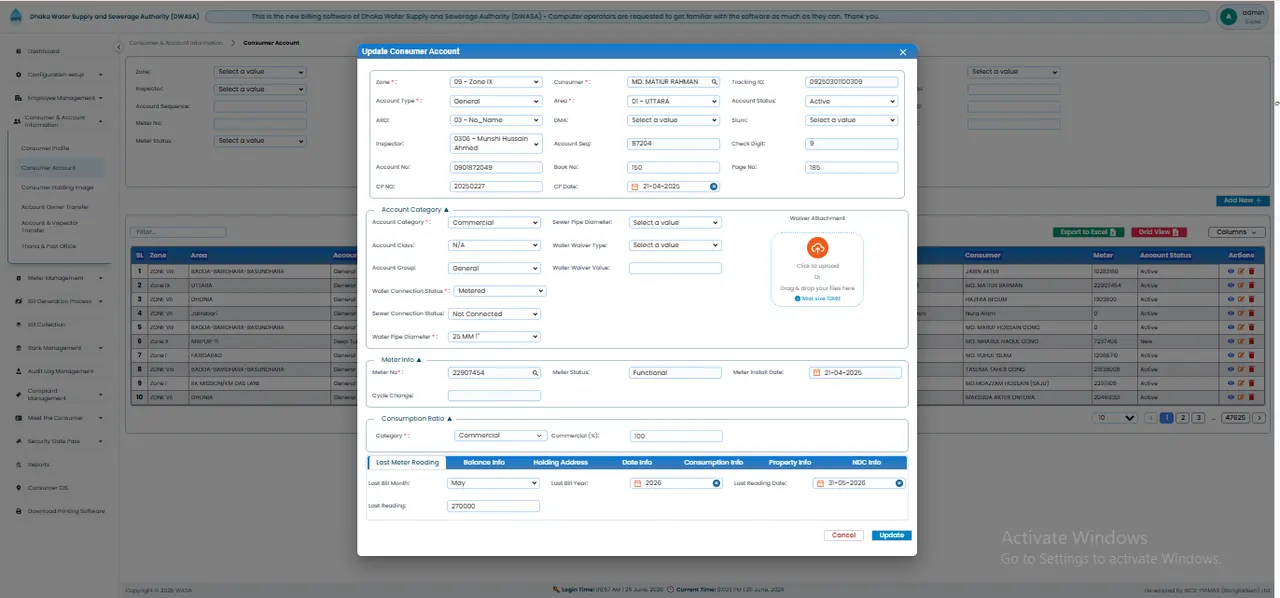
Task: Open the calendar icon for Meter Install Date
Action: coord(816,372)
